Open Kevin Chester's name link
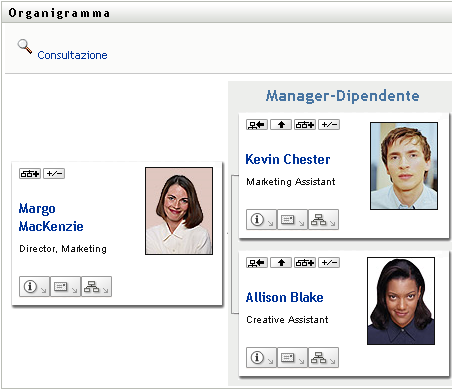 pos(288,159)
